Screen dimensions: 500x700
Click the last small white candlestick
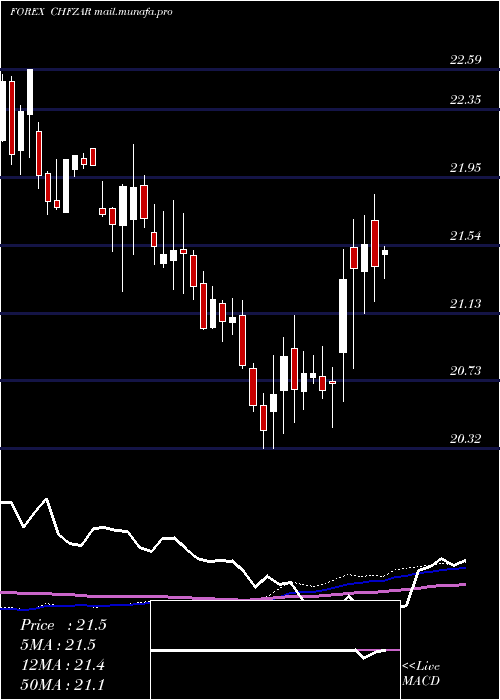(385, 253)
